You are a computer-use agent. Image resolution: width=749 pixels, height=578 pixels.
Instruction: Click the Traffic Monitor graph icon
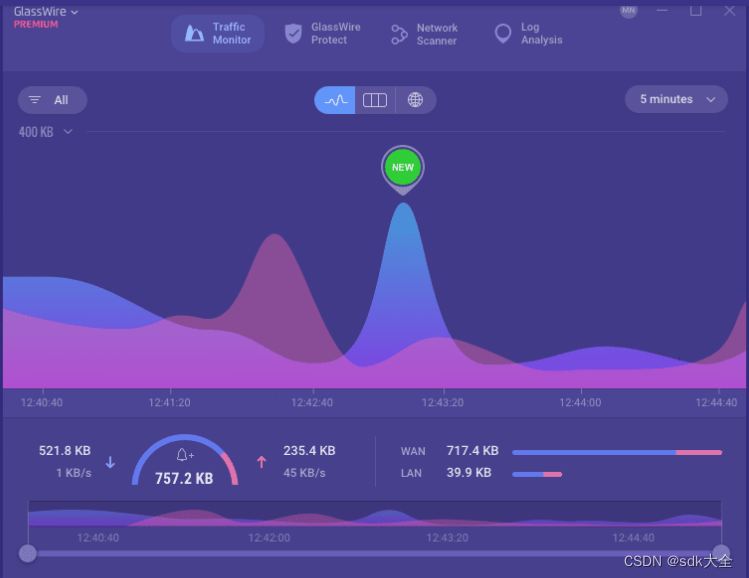pos(194,33)
